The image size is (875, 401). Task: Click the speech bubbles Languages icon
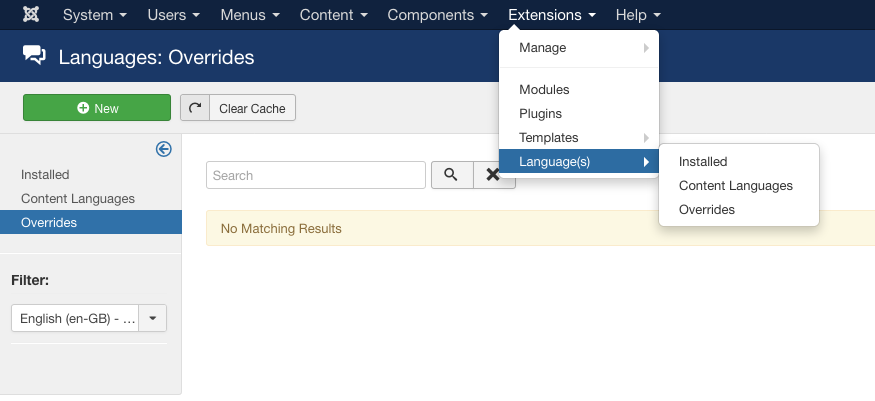point(34,55)
